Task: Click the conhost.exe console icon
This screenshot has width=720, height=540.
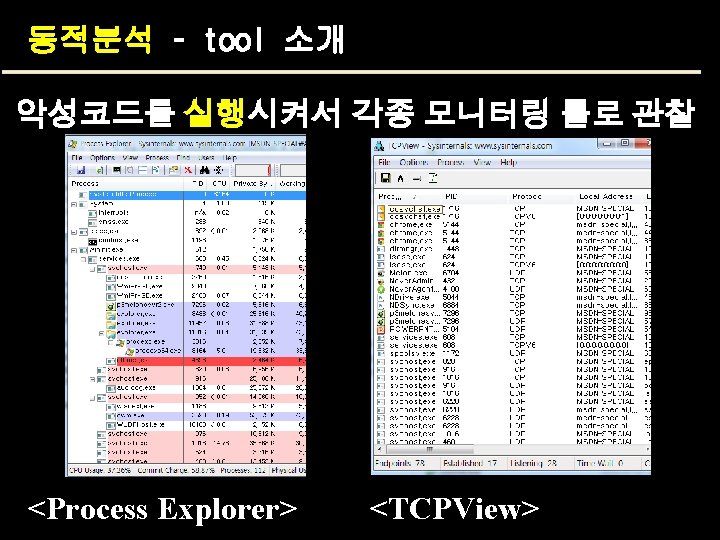Action: point(93,241)
